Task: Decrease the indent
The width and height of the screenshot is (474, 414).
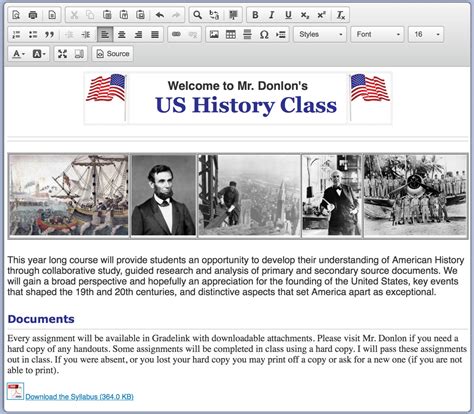Action: 69,34
